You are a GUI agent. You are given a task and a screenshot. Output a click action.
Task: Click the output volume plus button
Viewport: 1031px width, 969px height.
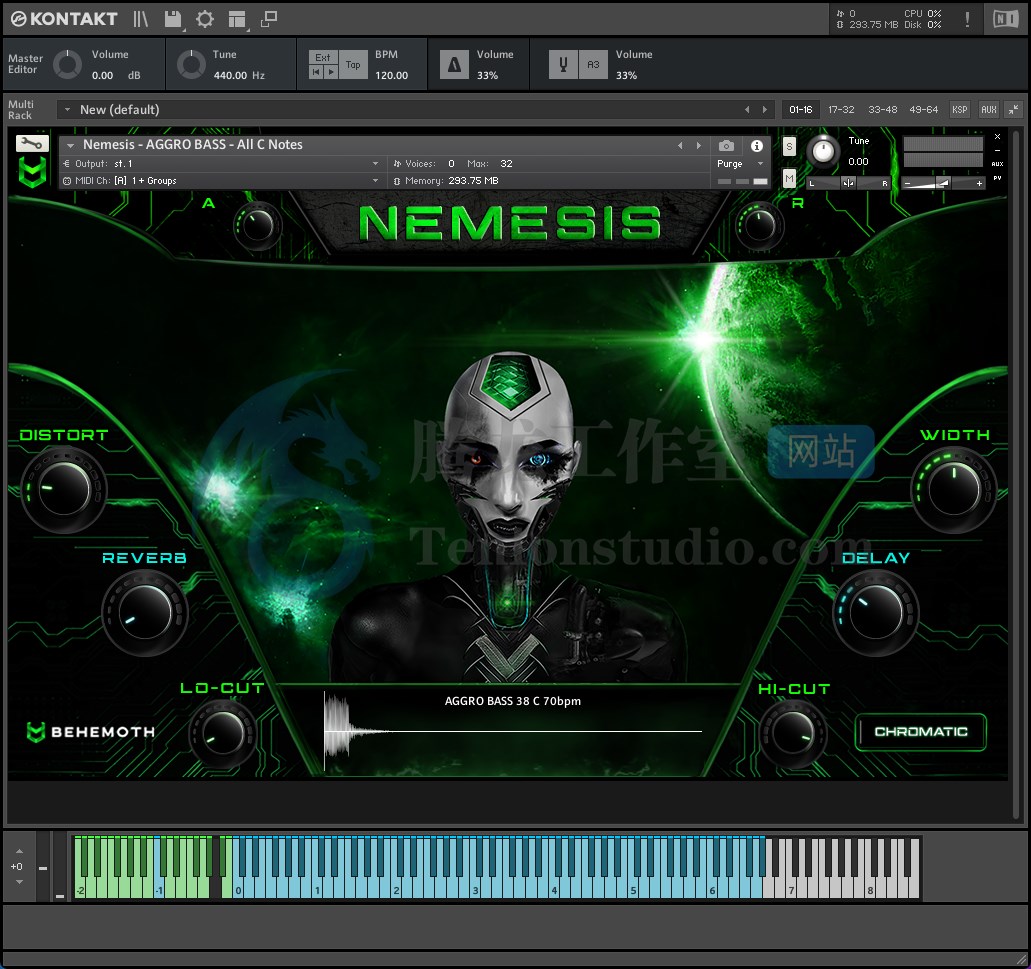(979, 183)
